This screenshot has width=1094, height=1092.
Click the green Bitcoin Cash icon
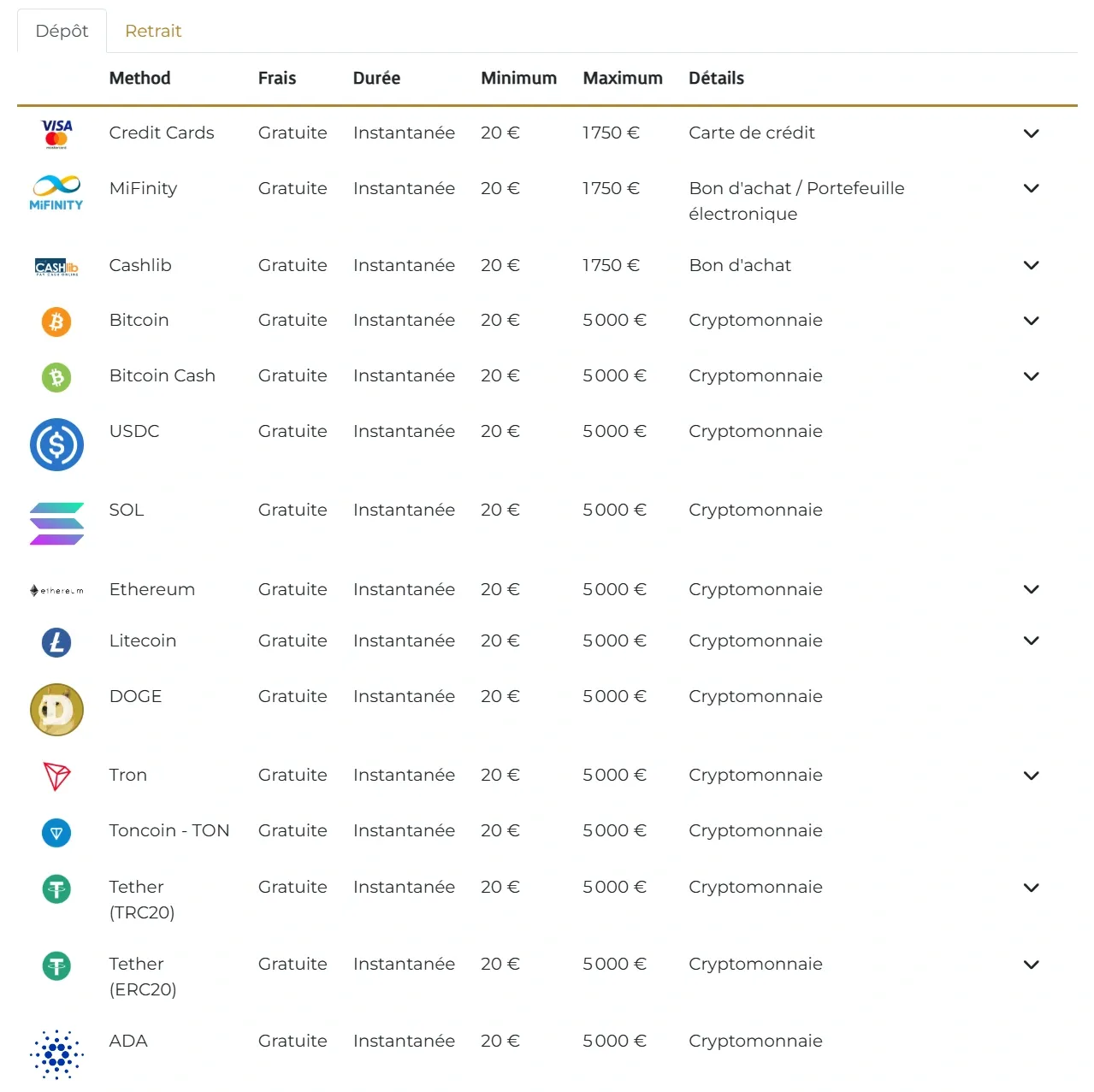56,377
